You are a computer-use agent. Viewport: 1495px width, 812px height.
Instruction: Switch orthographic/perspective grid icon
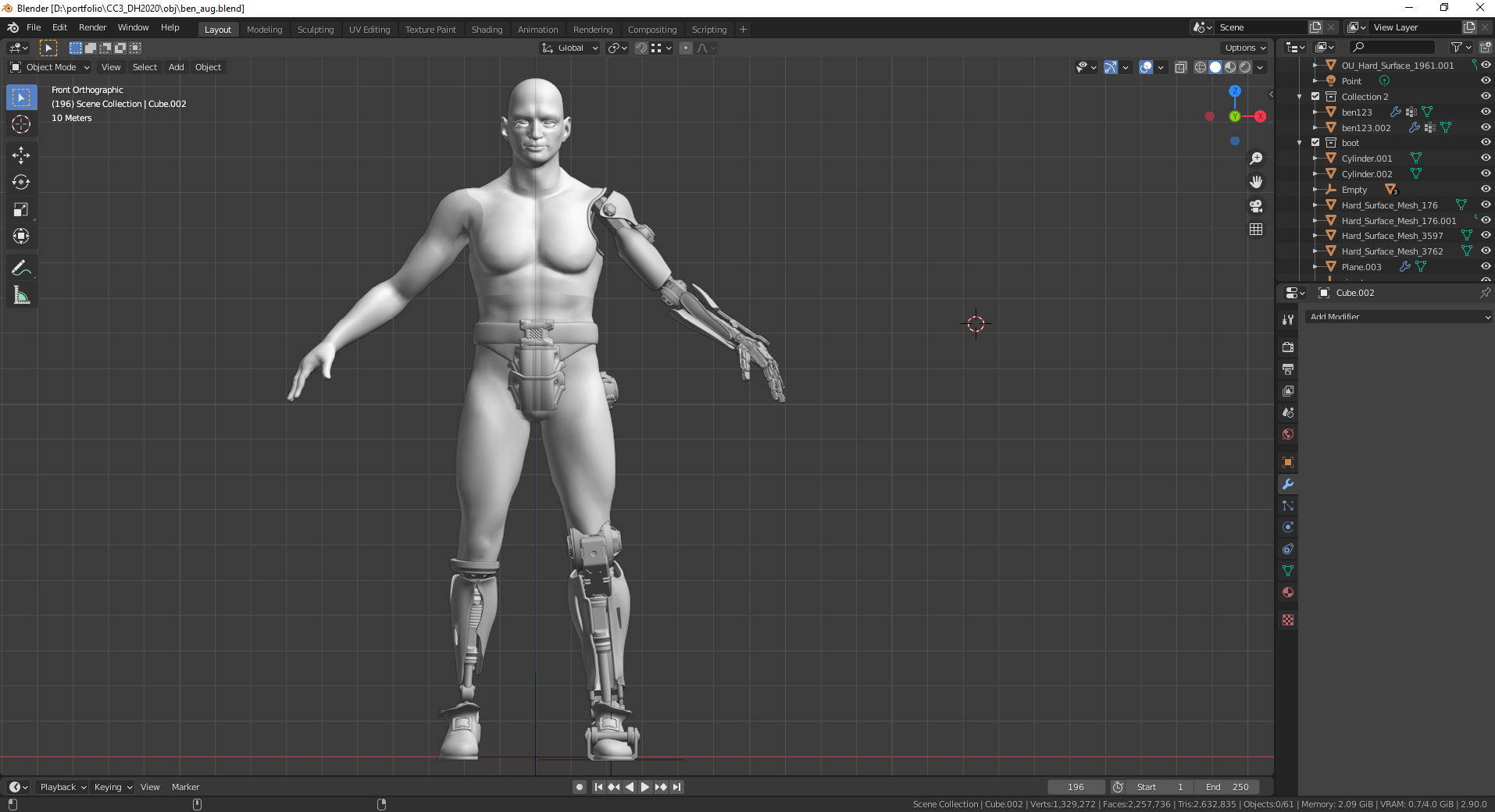point(1256,230)
